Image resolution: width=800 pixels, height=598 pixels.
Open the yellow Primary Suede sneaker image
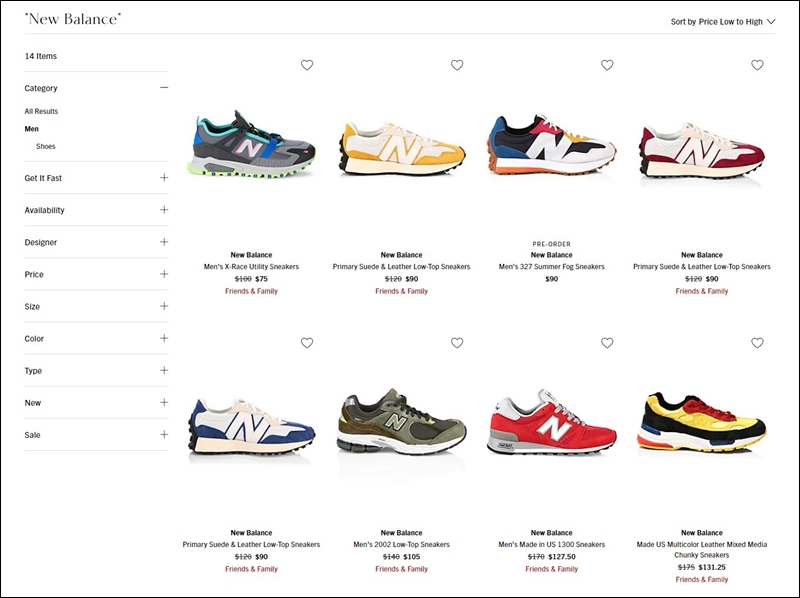(402, 148)
